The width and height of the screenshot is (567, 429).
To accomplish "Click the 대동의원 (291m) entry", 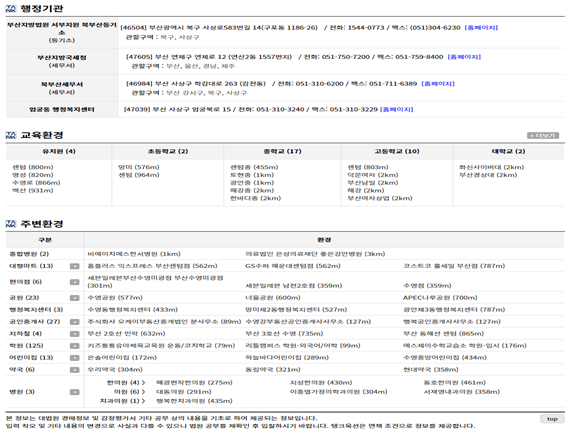I will point(184,392).
